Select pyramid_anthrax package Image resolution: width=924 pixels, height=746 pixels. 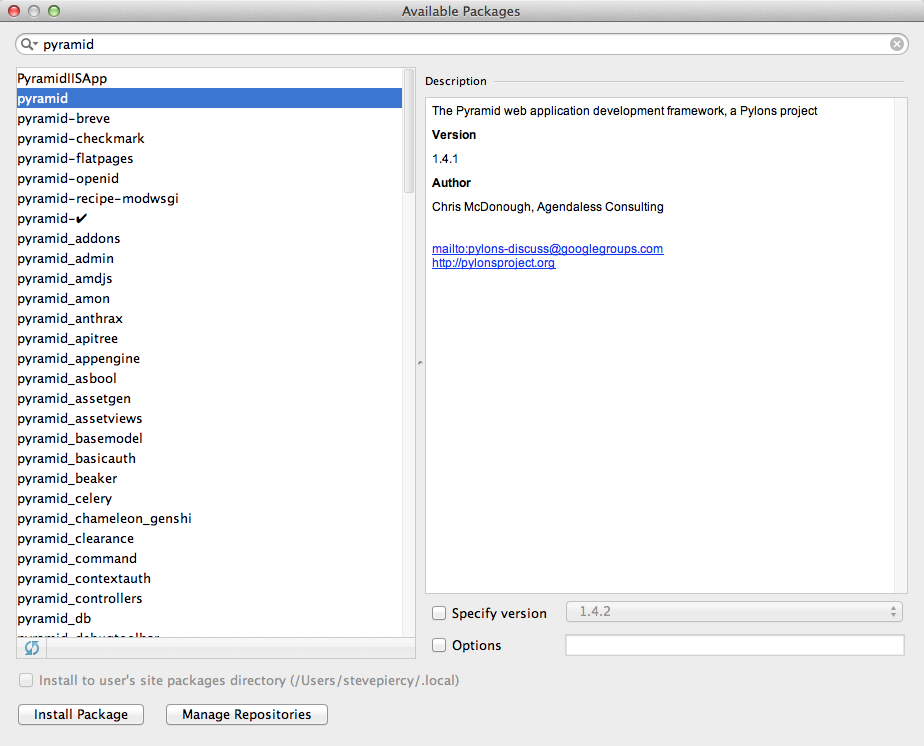click(x=209, y=319)
